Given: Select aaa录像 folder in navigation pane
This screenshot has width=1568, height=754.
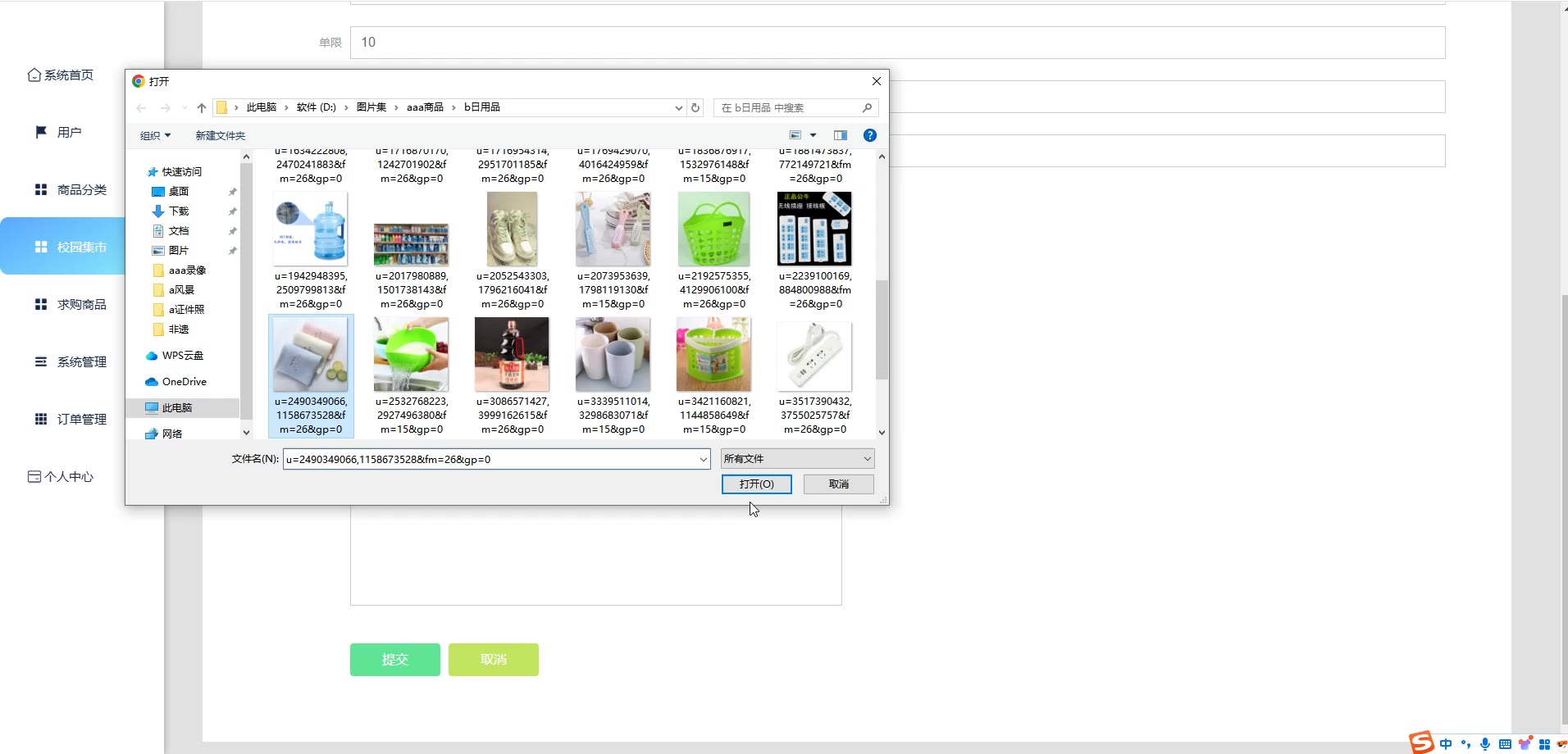Looking at the screenshot, I should coord(179,270).
